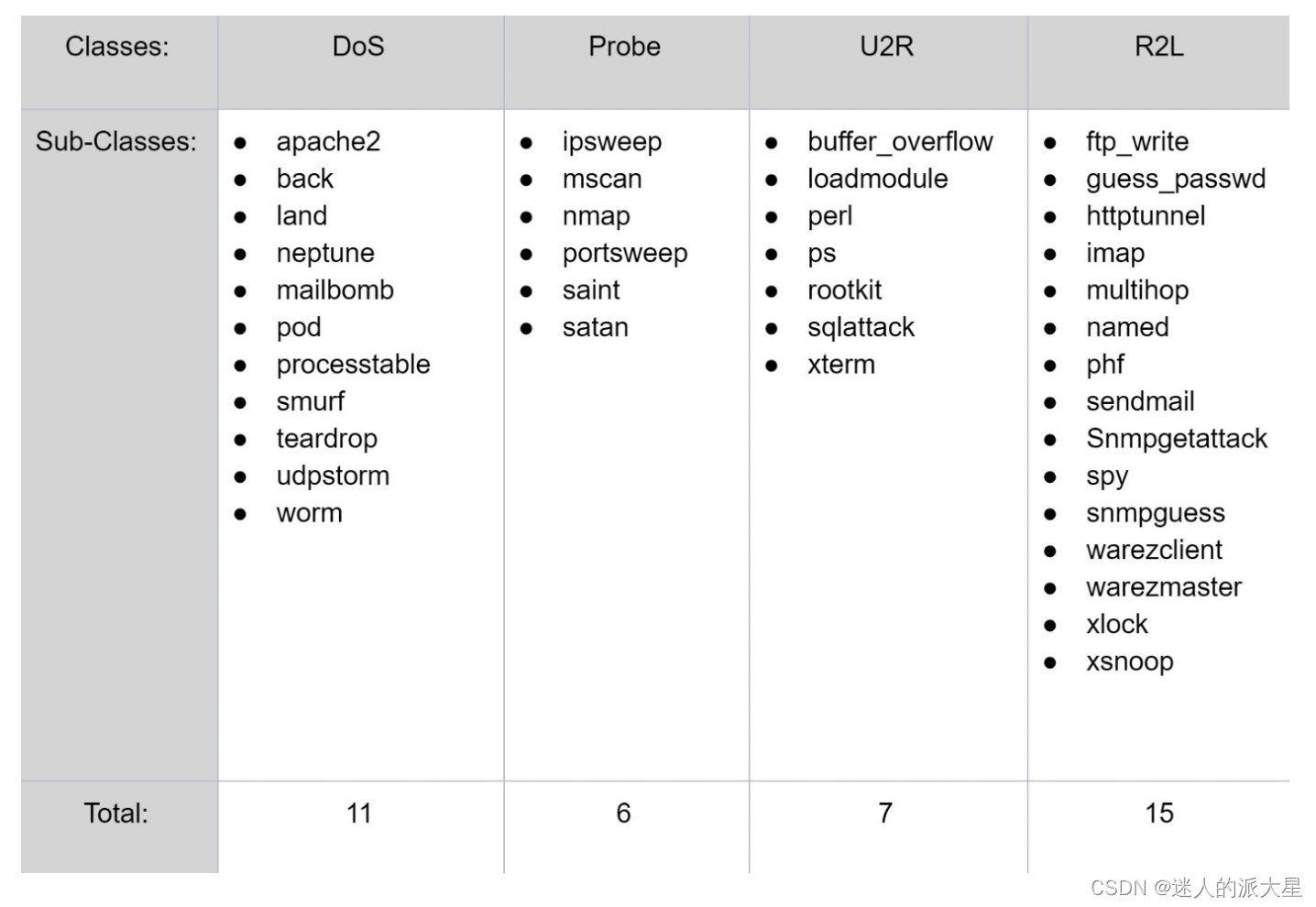Click the xsnoop list item
Viewport: 1316px width, 907px height.
pyautogui.click(x=1129, y=661)
